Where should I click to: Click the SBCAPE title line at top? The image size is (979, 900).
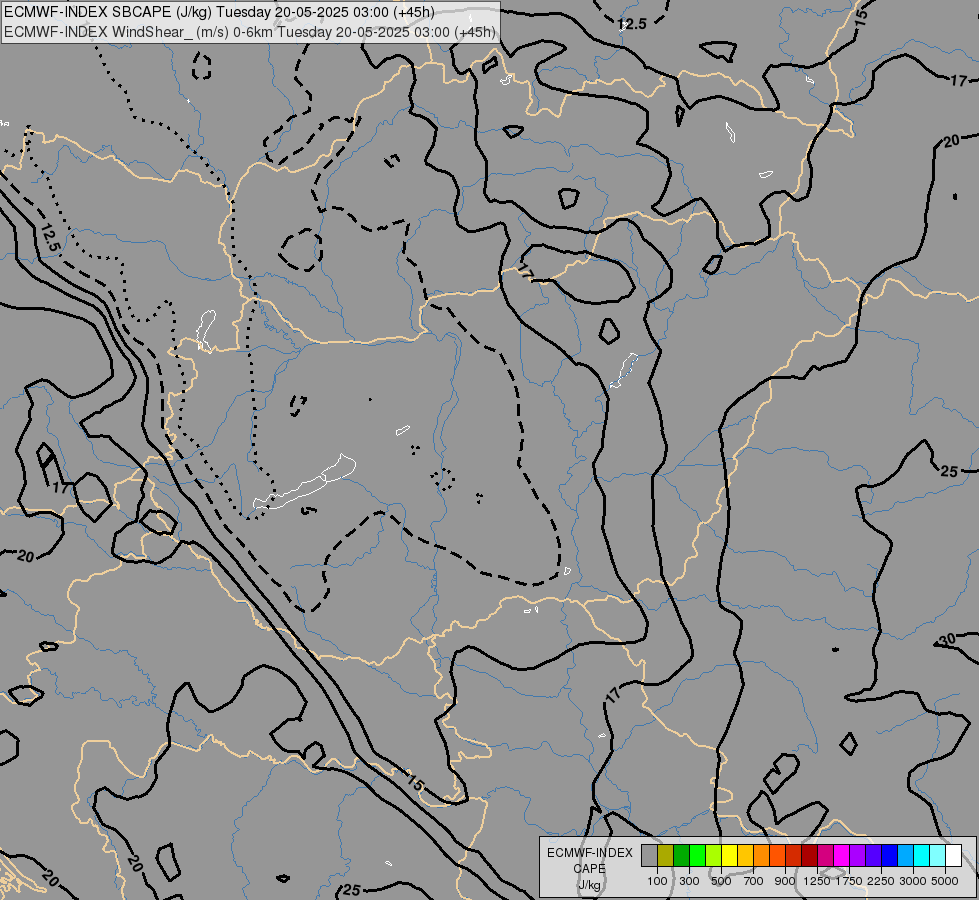[x=219, y=12]
